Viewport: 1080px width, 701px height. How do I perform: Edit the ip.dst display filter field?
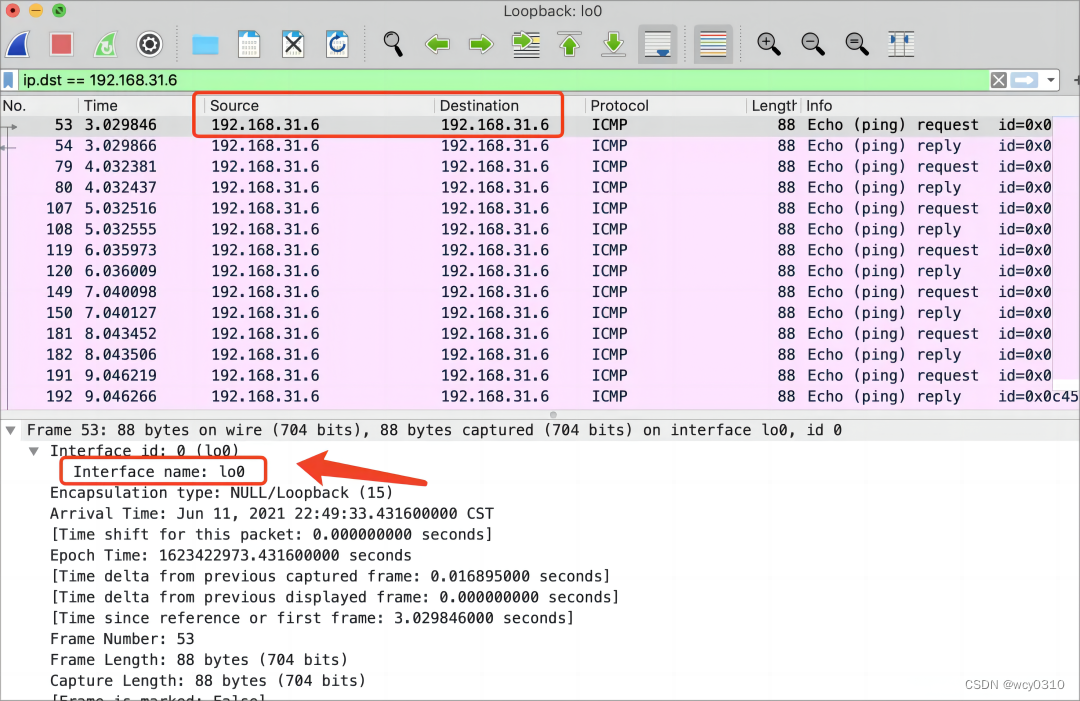(x=503, y=81)
